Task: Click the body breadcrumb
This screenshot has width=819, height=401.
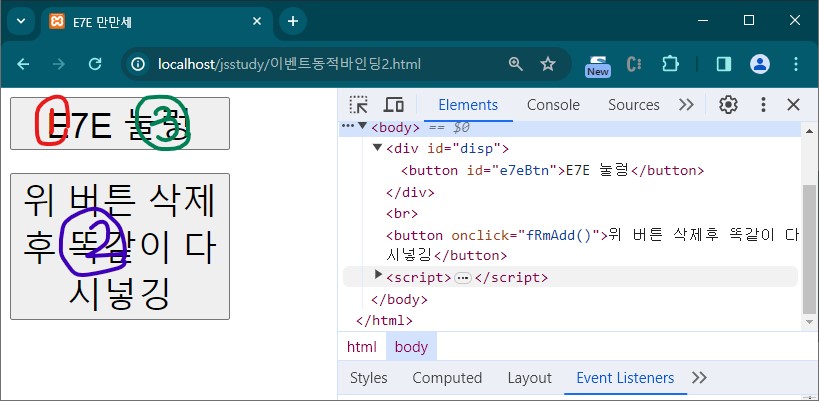Action: coord(411,347)
